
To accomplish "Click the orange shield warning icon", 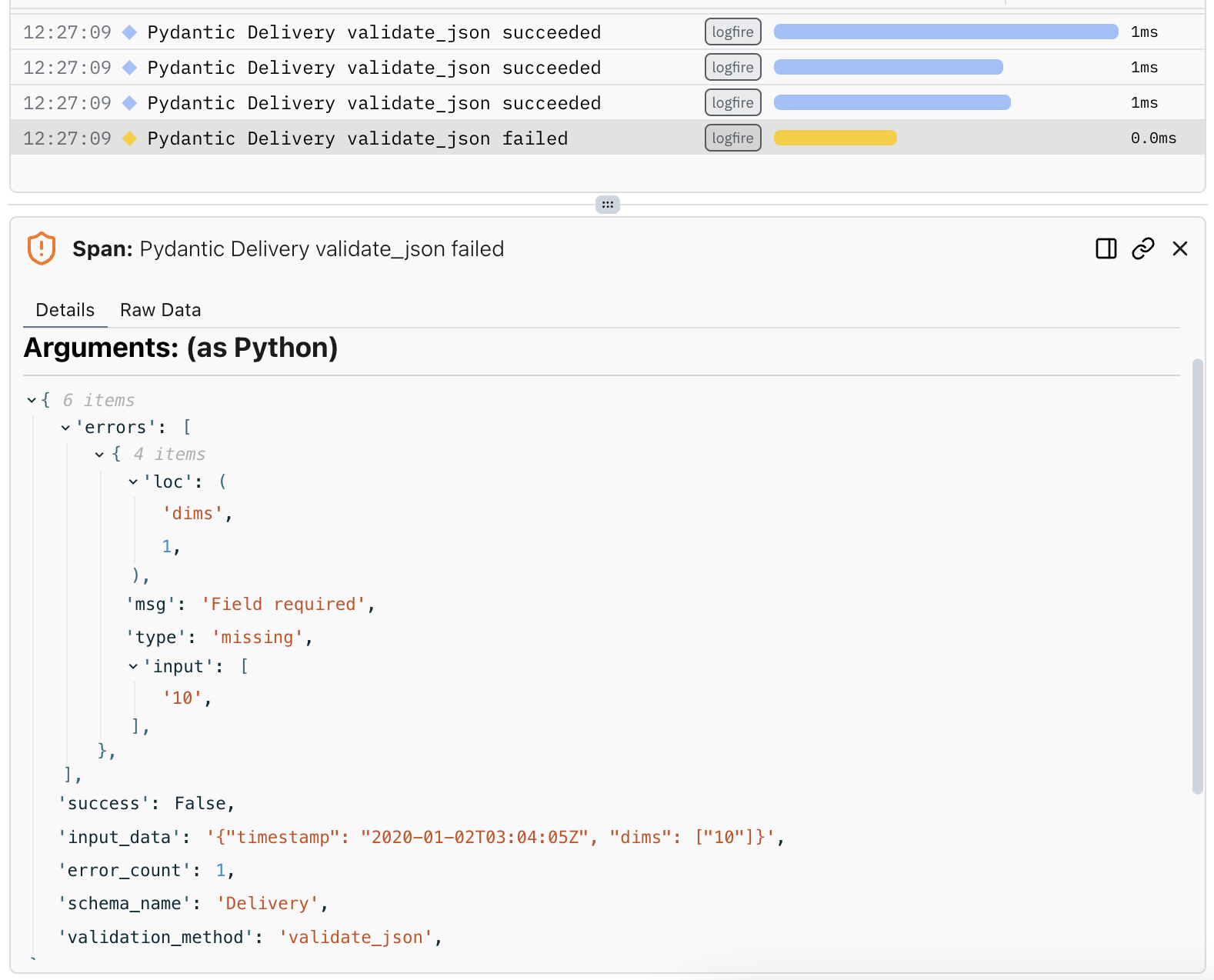I will point(42,248).
